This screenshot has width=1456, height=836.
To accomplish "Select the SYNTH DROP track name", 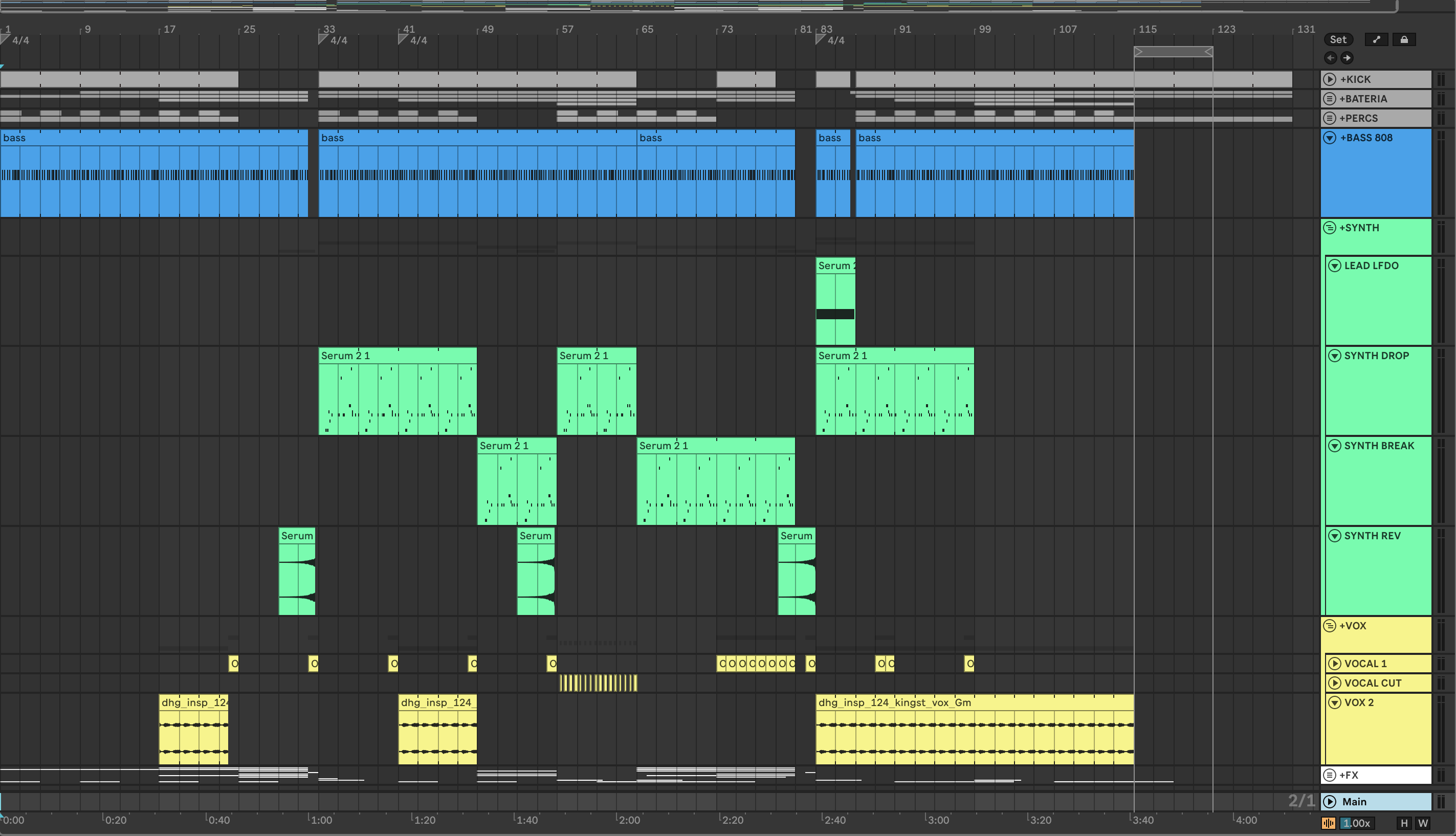I will click(1377, 356).
